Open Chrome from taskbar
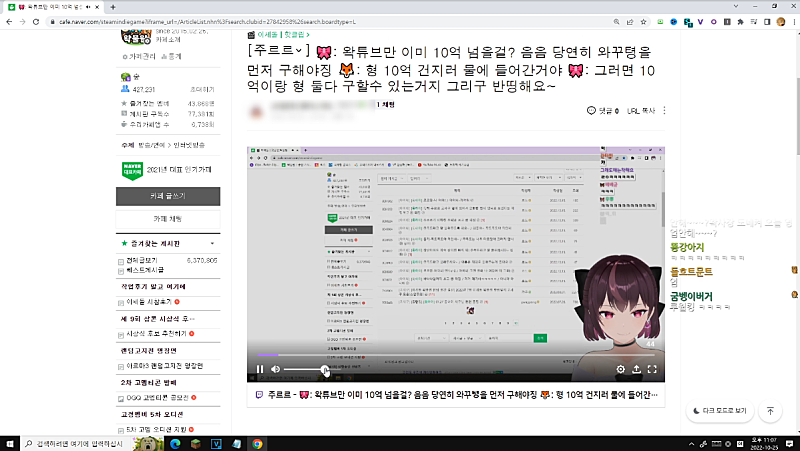The width and height of the screenshot is (800, 451). pos(257,443)
